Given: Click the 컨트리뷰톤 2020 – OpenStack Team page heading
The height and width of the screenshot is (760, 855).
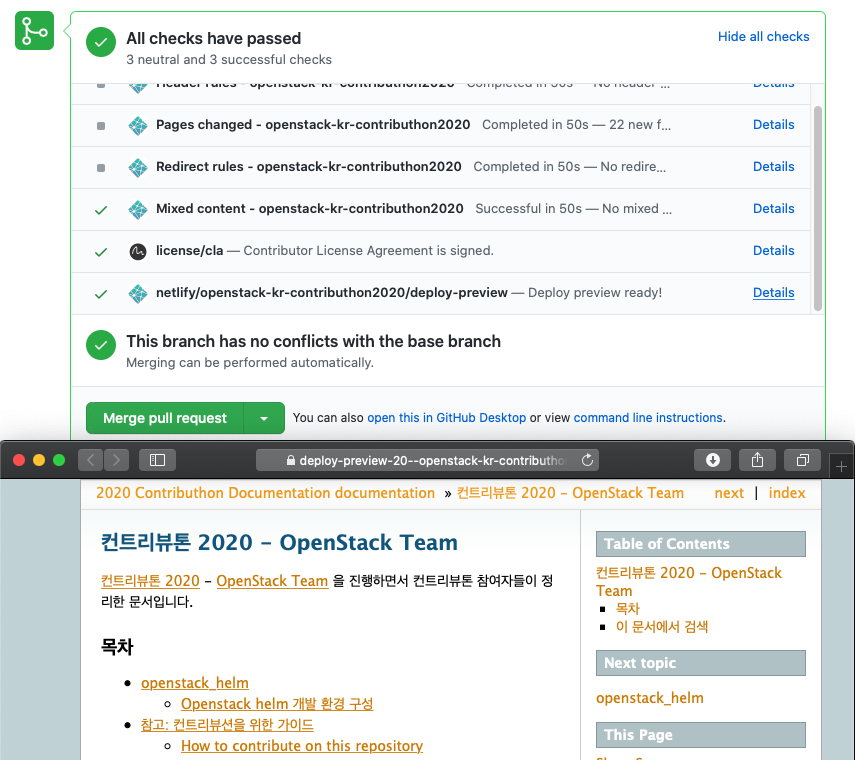Looking at the screenshot, I should point(279,543).
